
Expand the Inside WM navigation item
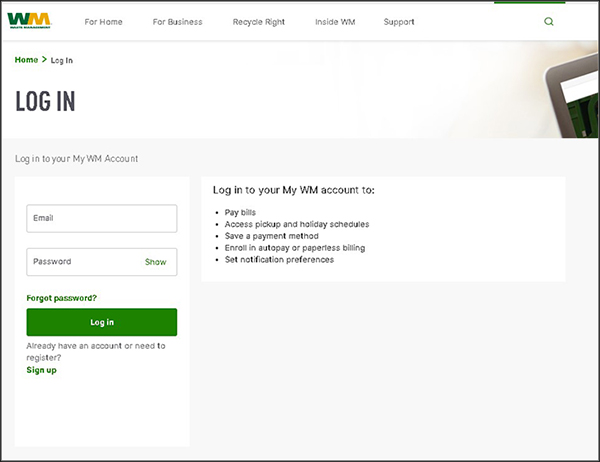coord(334,22)
